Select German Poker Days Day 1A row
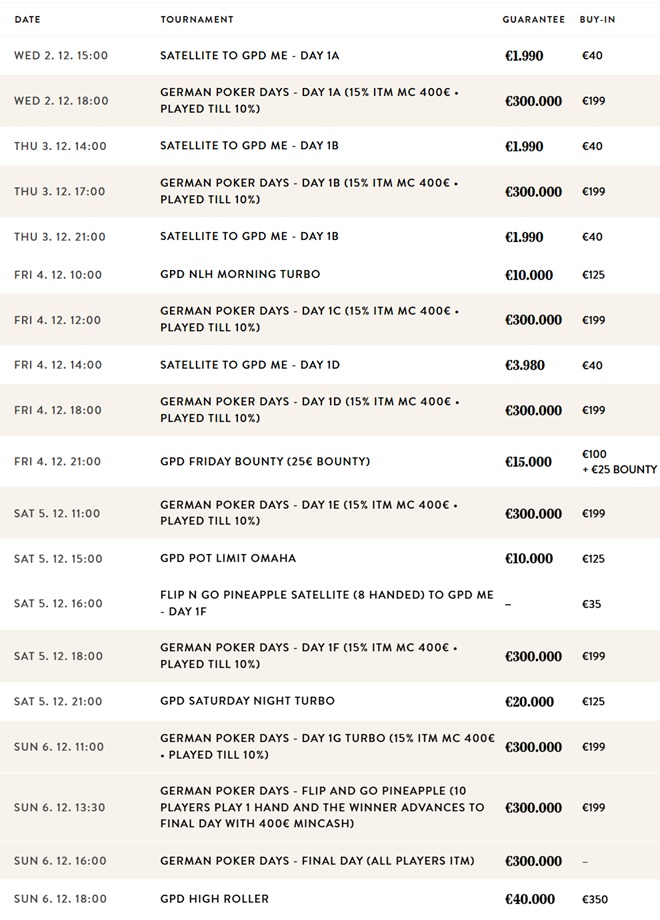 330,100
